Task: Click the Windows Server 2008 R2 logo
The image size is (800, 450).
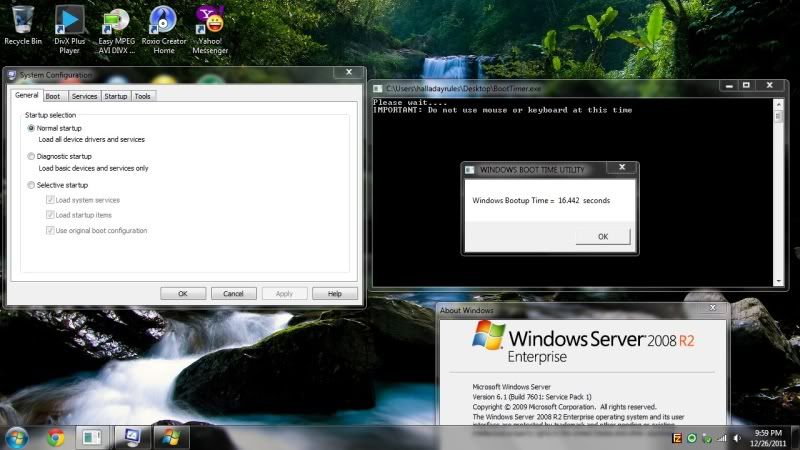Action: [583, 342]
